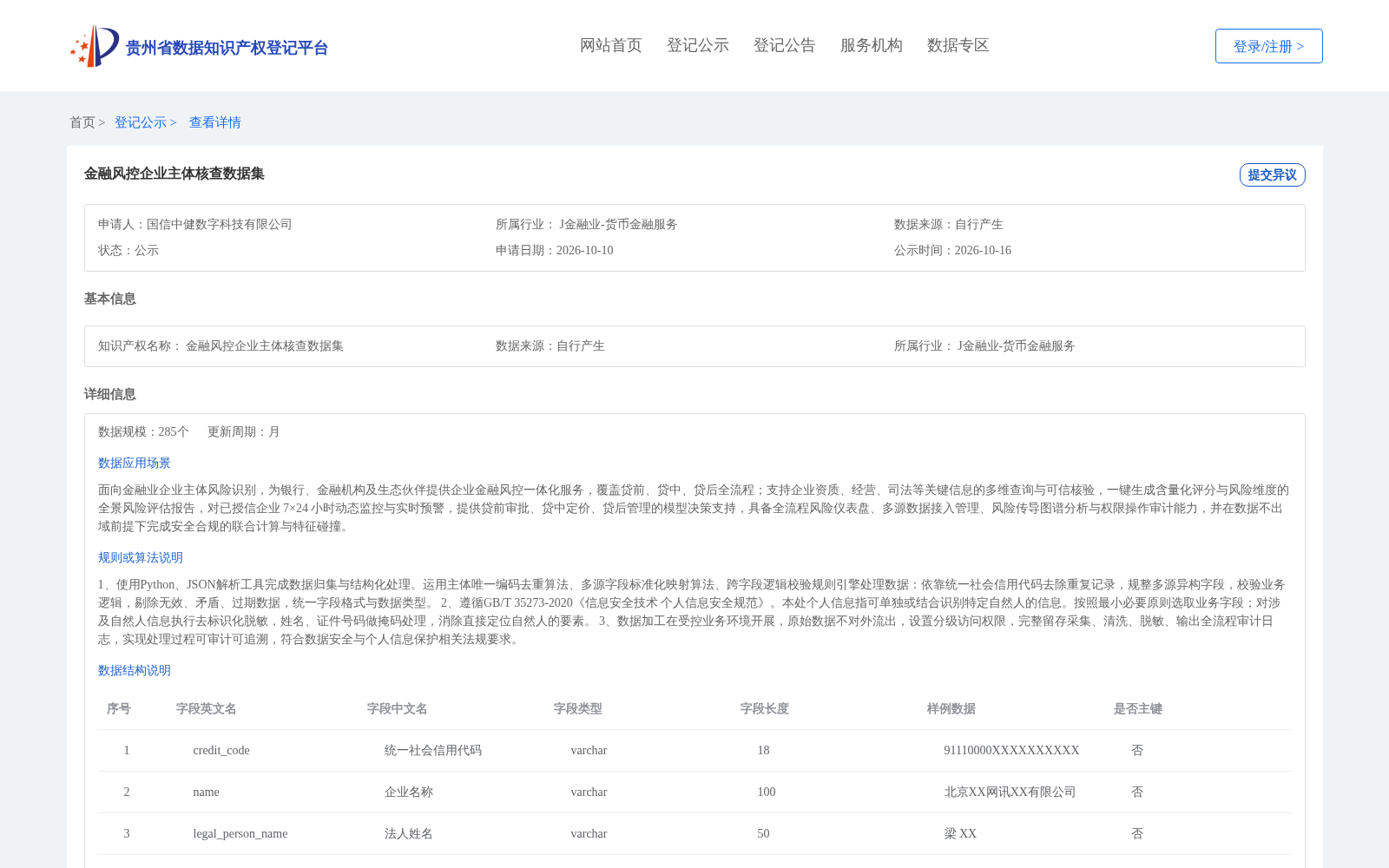Click the 法人姓名 cell
Image resolution: width=1389 pixels, height=868 pixels.
tap(409, 833)
